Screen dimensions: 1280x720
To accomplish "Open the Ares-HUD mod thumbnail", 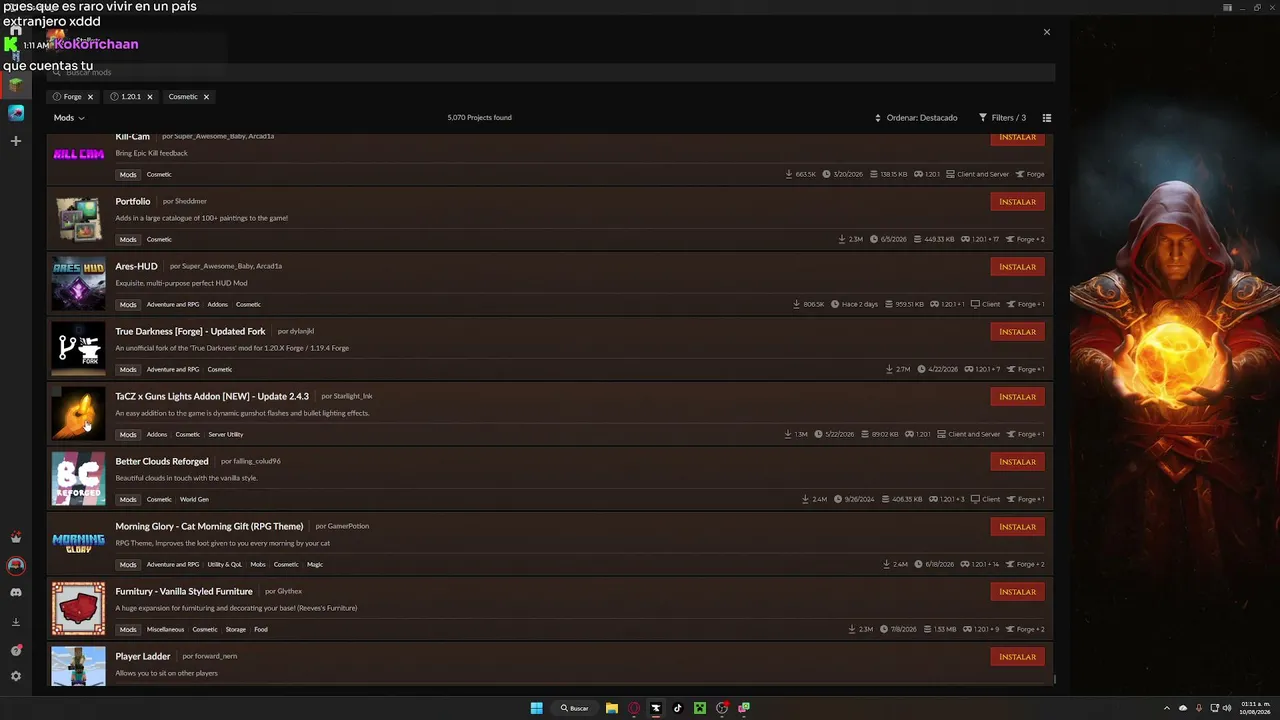I will 78,283.
